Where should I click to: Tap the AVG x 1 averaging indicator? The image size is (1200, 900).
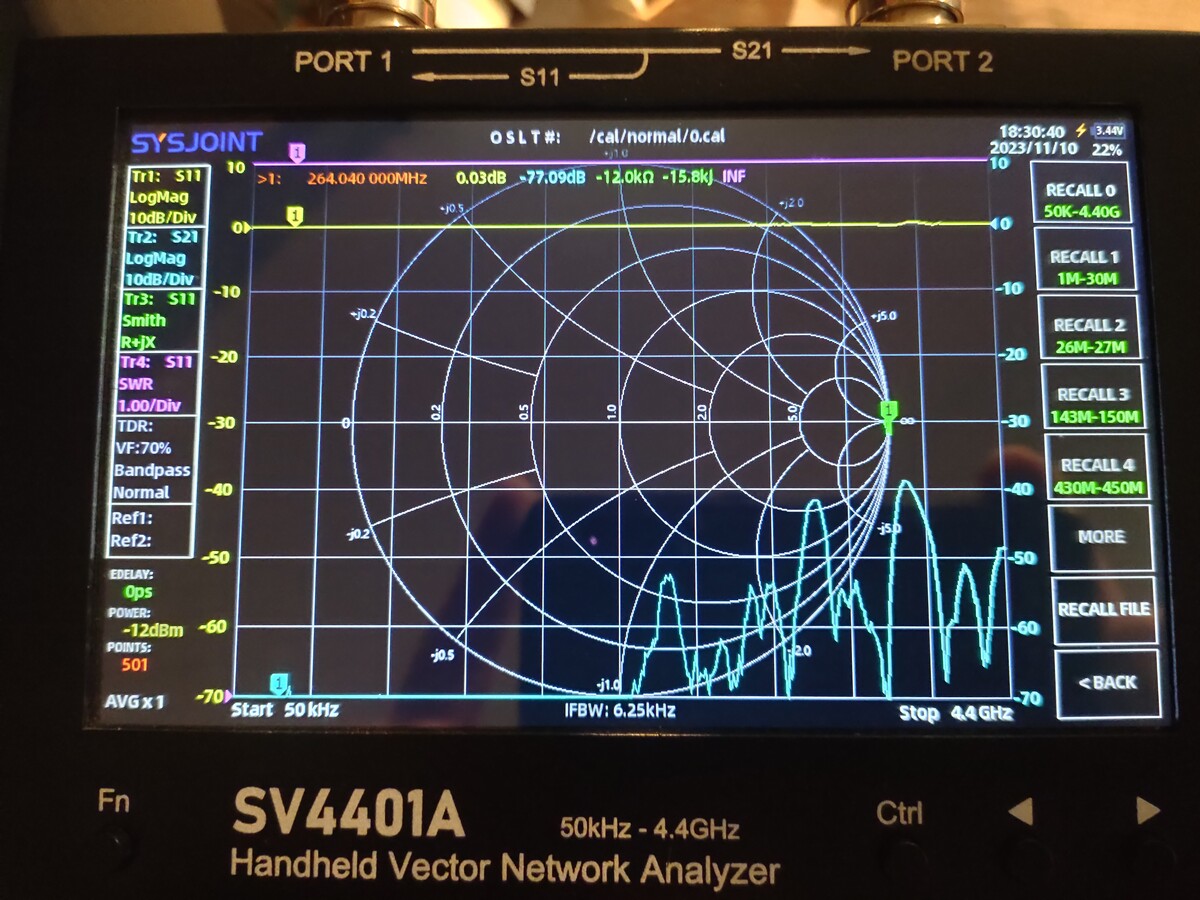134,701
